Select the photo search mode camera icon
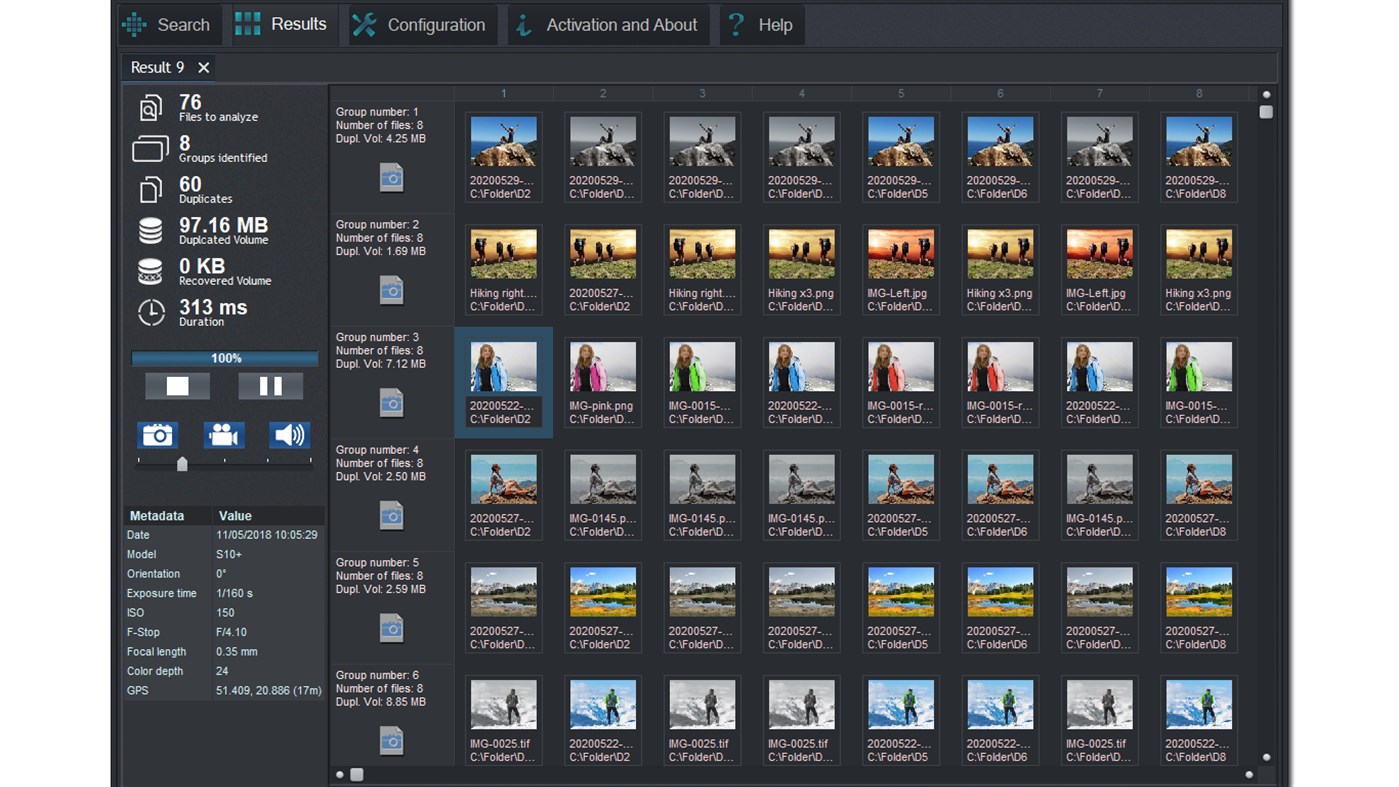 click(157, 434)
